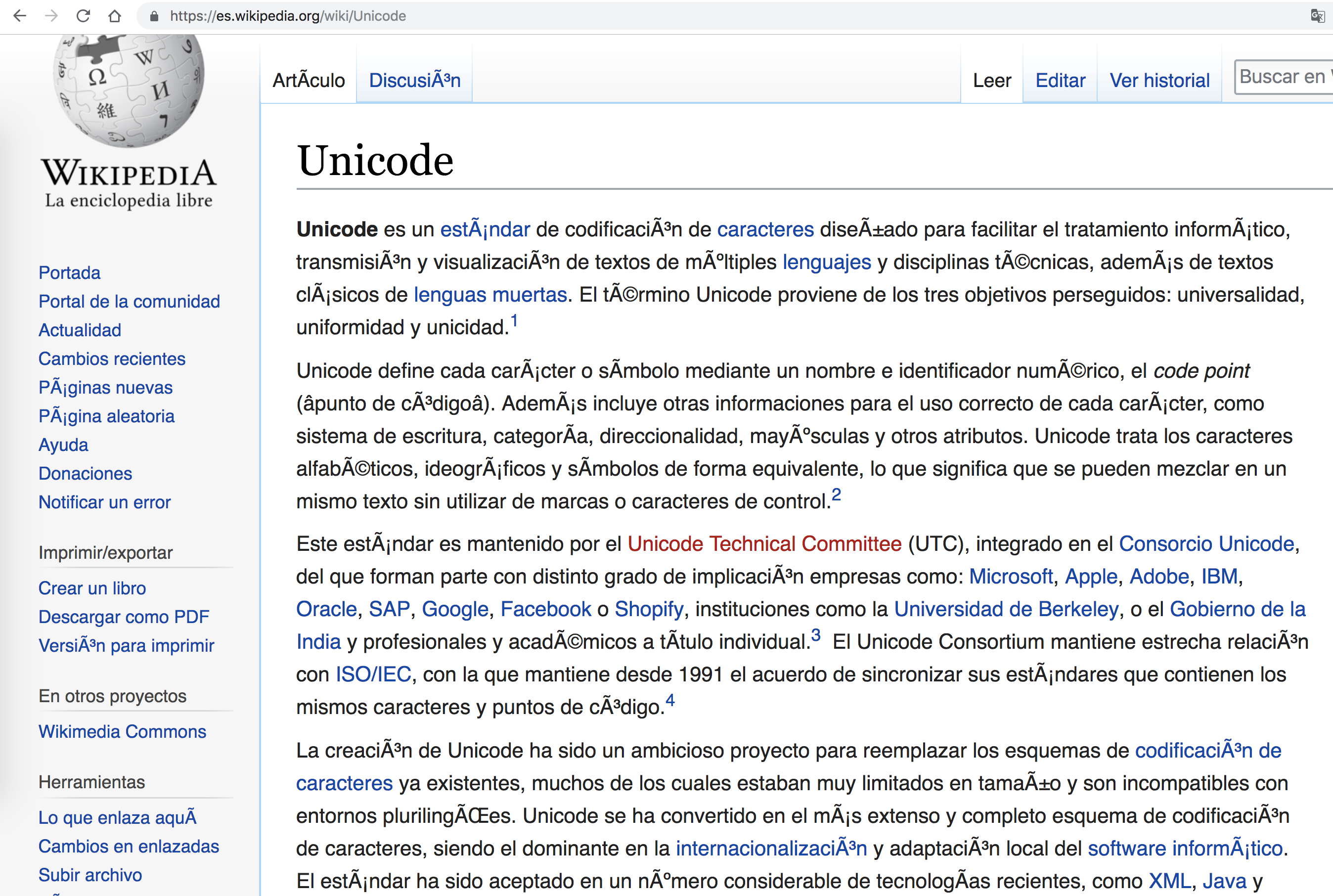Switch to the Artículo tab
This screenshot has height=896, width=1333.
309,80
